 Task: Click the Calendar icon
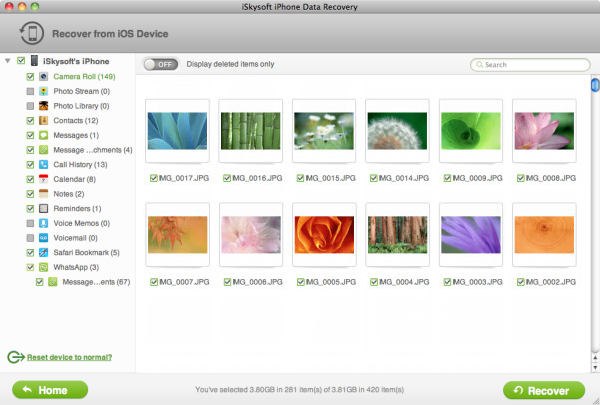(x=44, y=179)
